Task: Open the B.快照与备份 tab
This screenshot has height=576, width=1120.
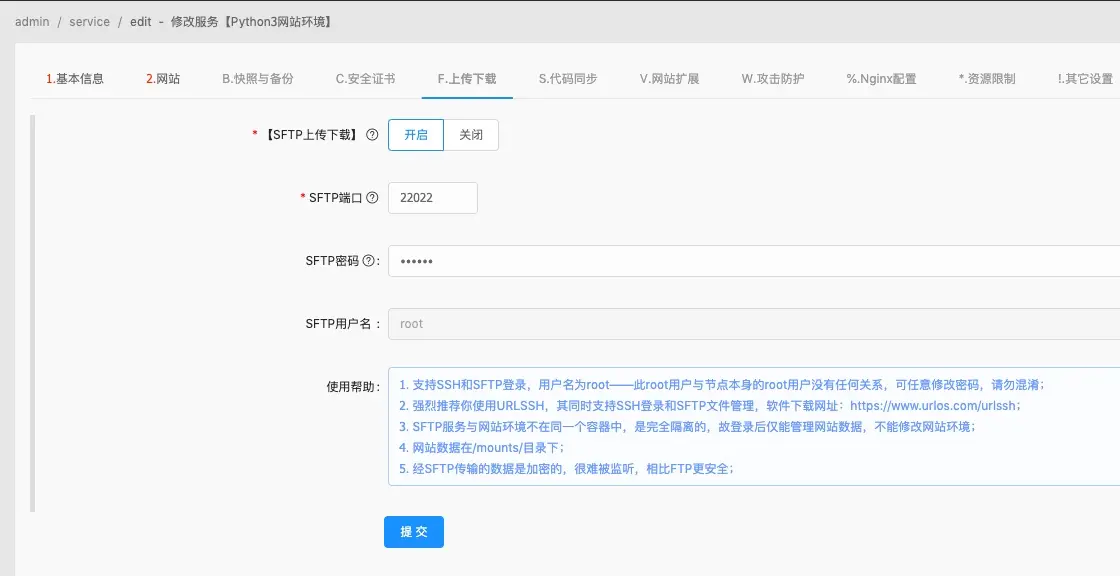Action: point(258,79)
